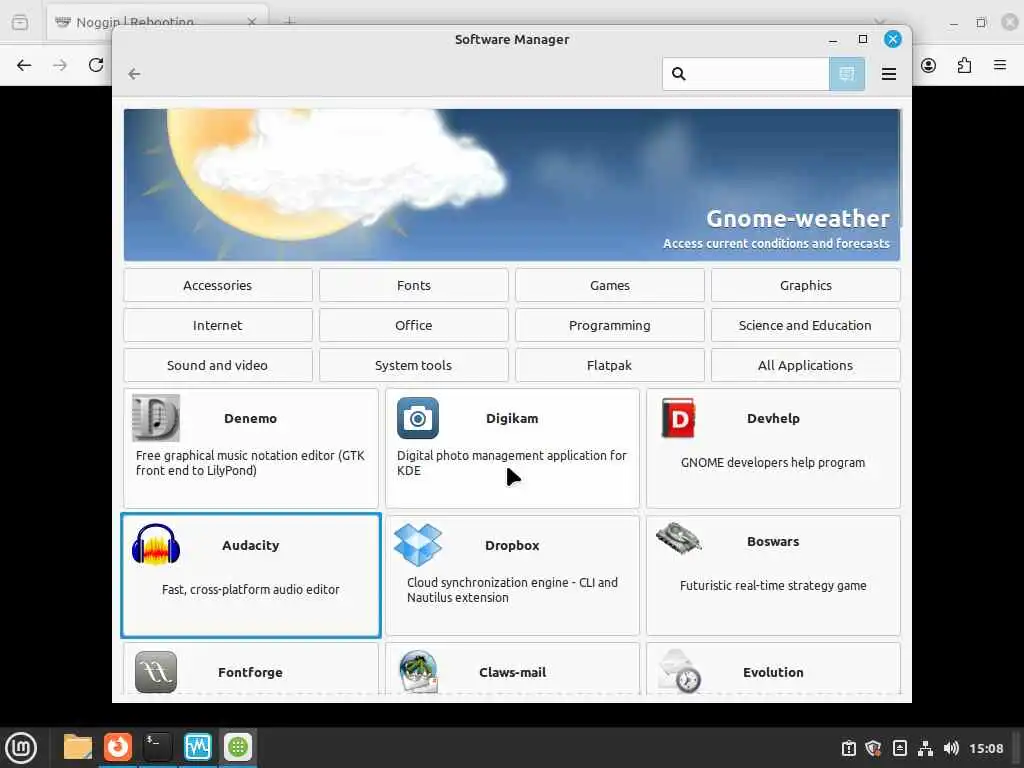Open the Devhelp book icon
Screen dimensions: 1024x768
tap(679, 418)
